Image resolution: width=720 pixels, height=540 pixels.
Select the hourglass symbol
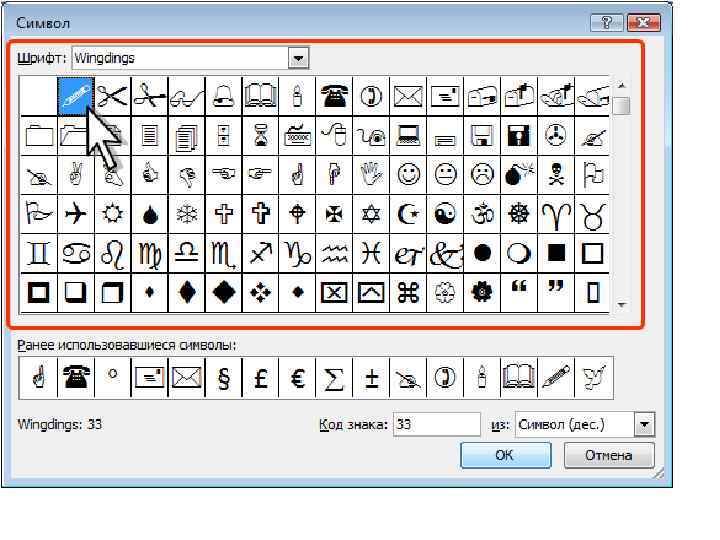click(260, 135)
